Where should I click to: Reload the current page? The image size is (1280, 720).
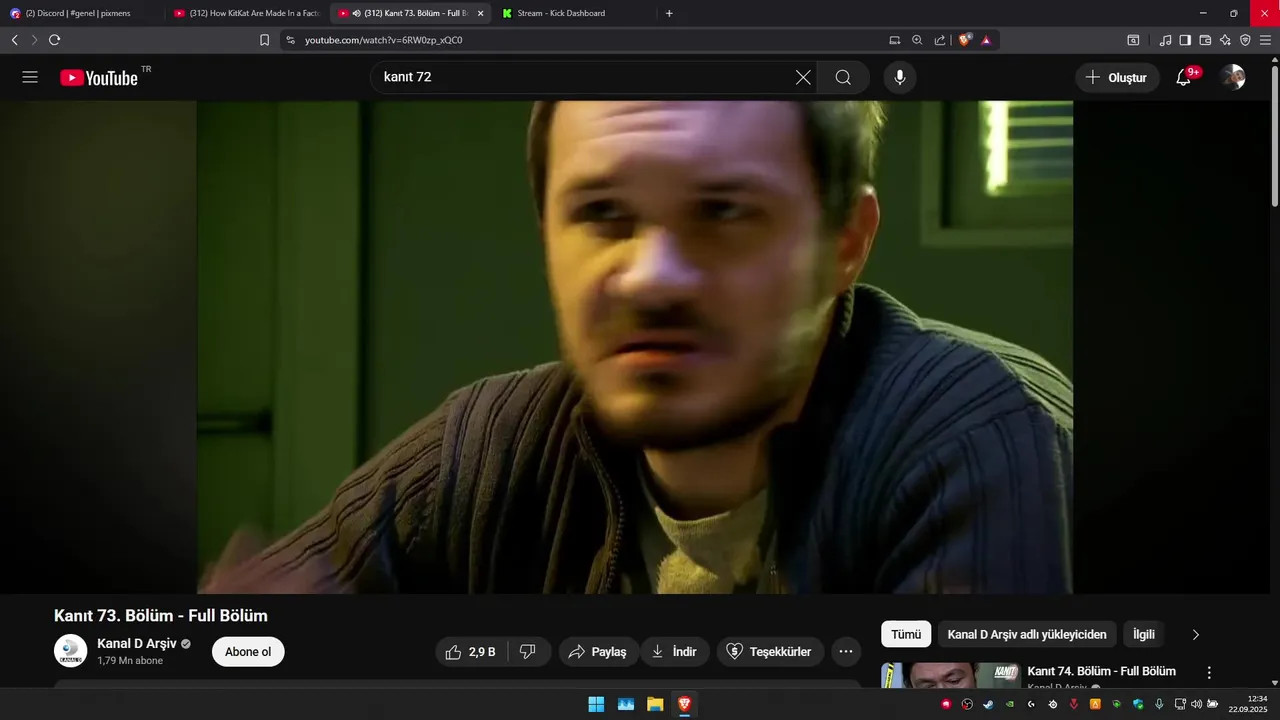pos(54,40)
